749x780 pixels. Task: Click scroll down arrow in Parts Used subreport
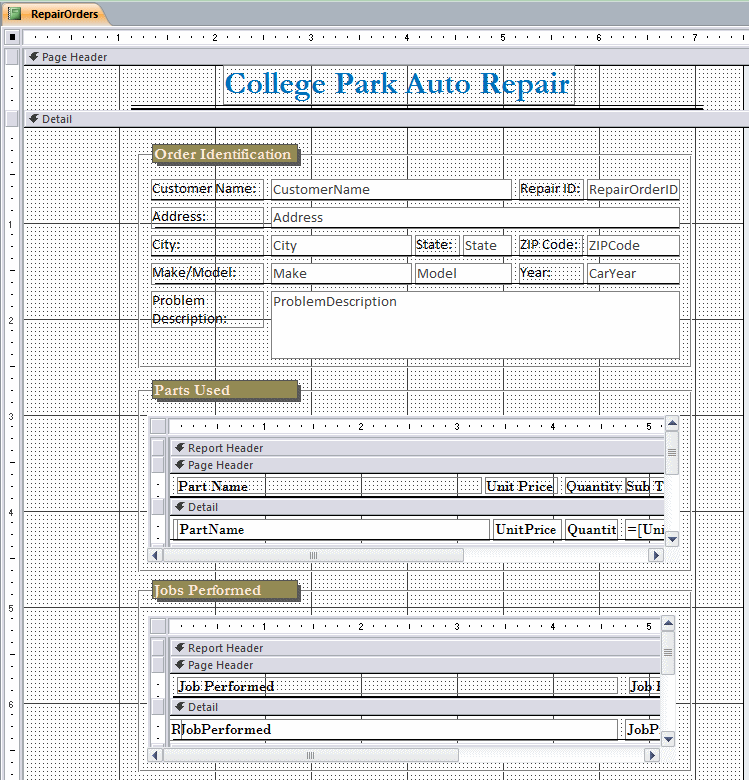click(x=672, y=539)
